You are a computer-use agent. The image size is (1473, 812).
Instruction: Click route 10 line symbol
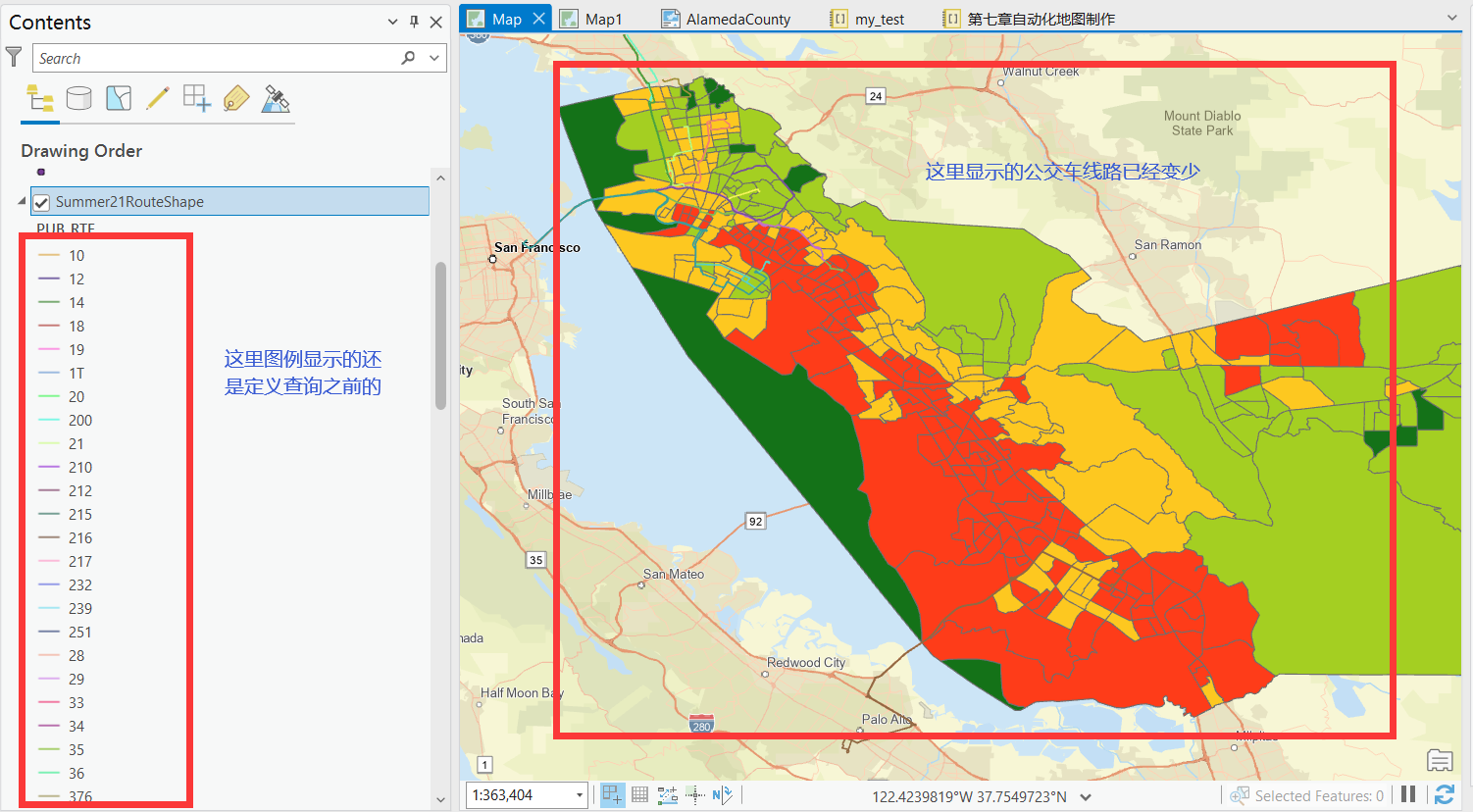pos(49,255)
